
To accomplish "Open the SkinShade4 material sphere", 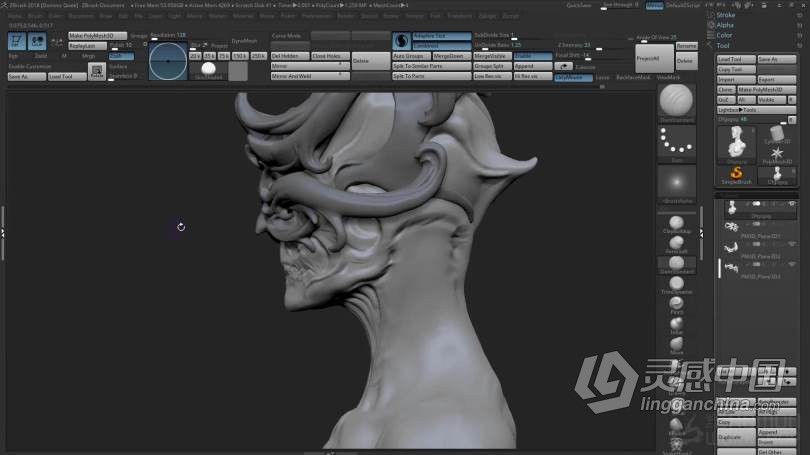I will (208, 70).
